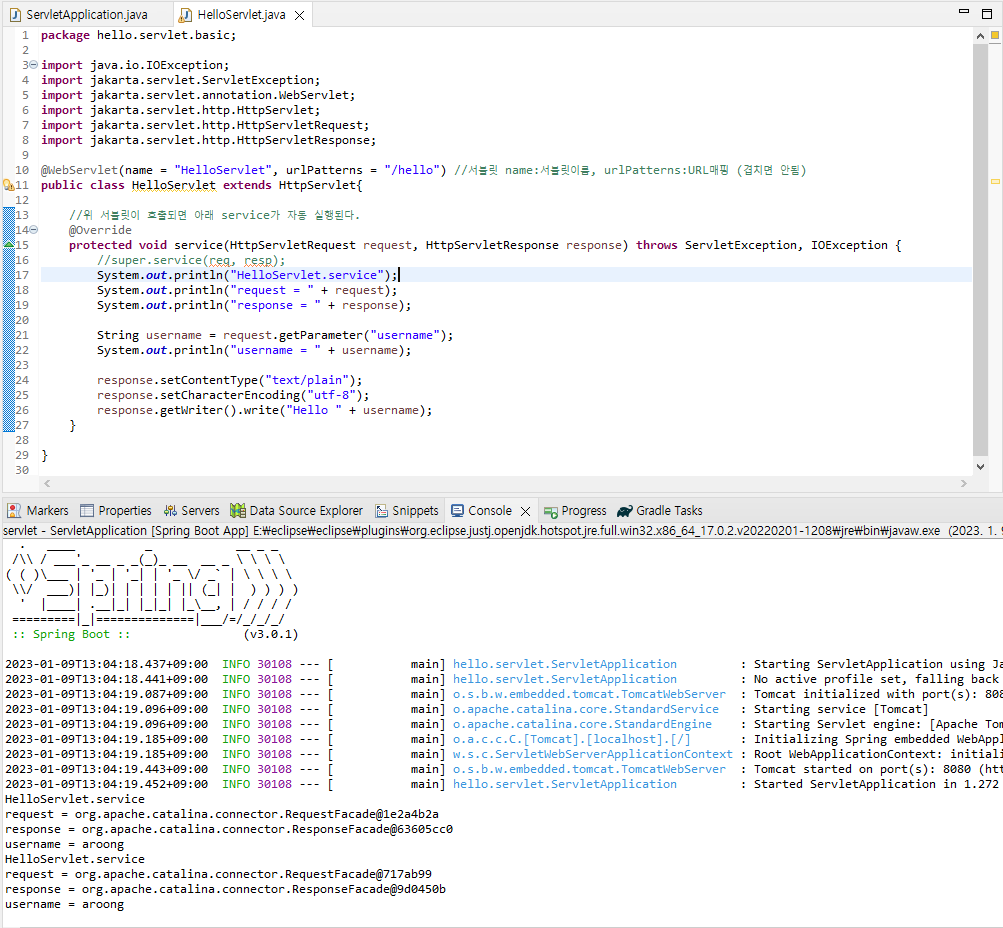Open the Servers view tab
Screen dimensions: 1003x928
pos(191,510)
